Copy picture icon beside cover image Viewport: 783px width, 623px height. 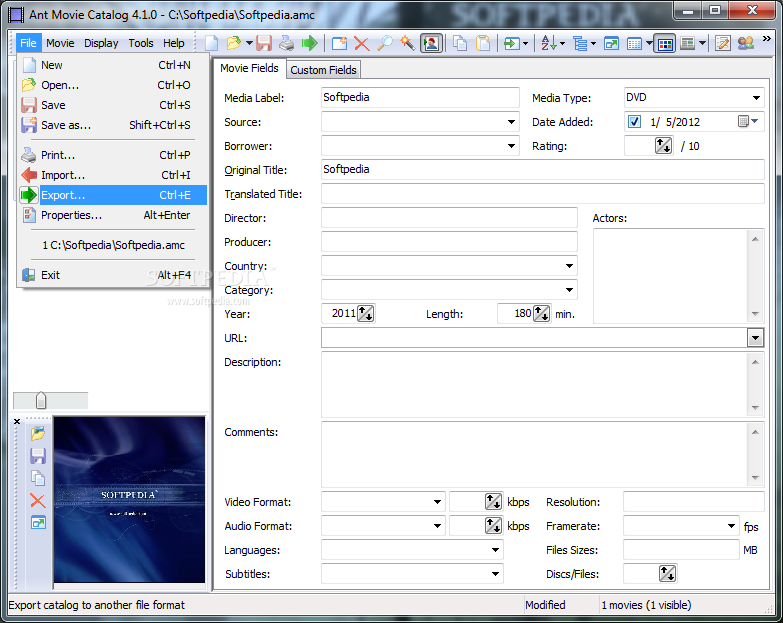click(x=38, y=478)
